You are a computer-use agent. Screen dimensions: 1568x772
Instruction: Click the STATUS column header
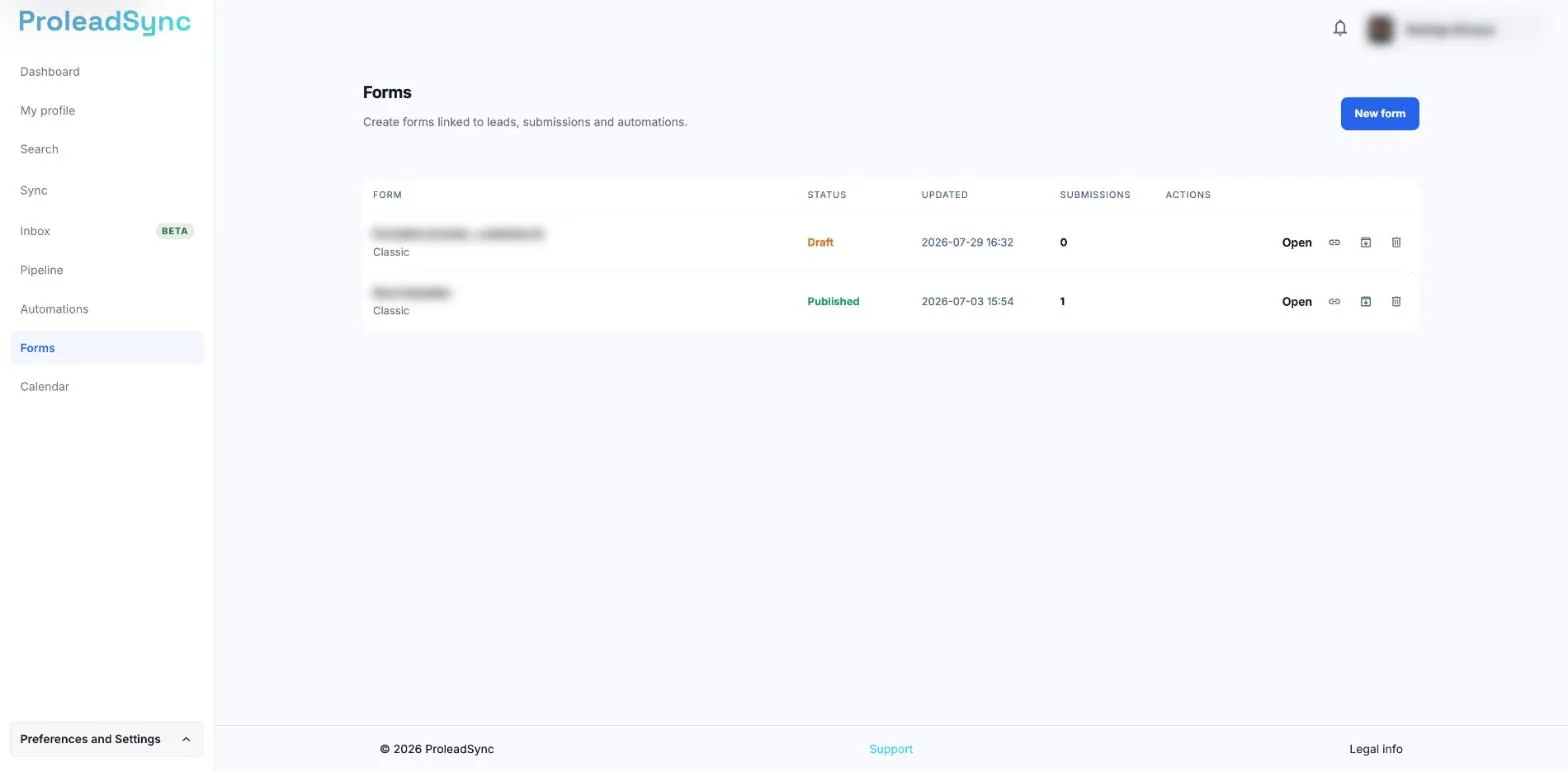tap(826, 195)
